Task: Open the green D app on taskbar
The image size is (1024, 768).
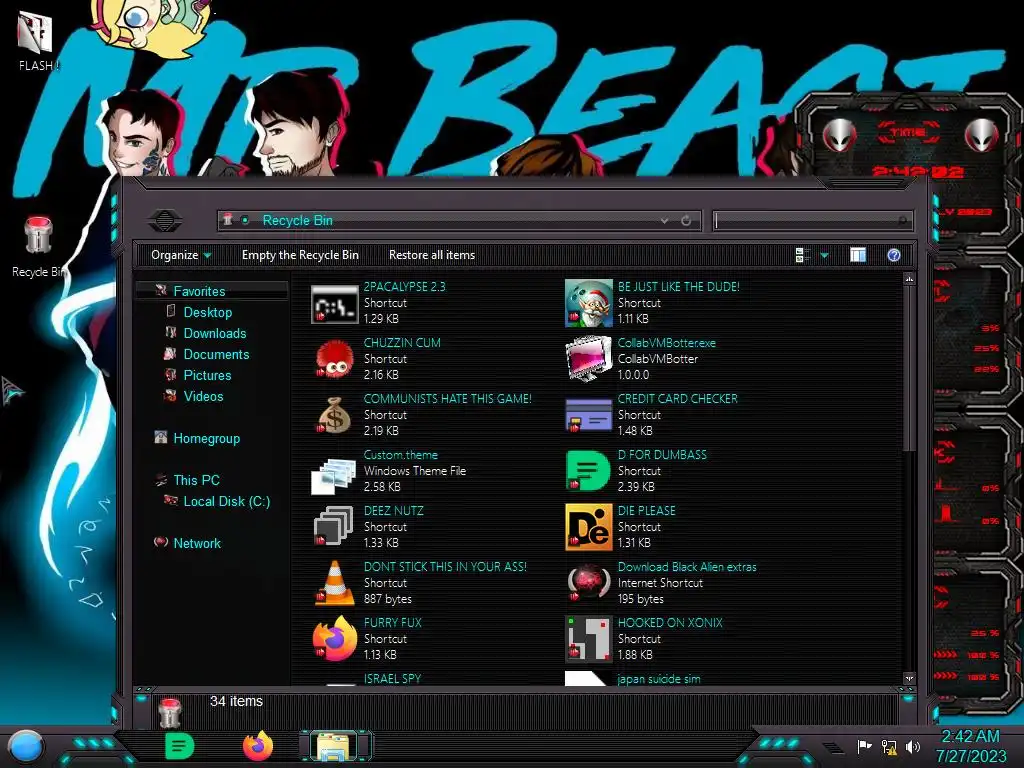Action: pos(180,746)
